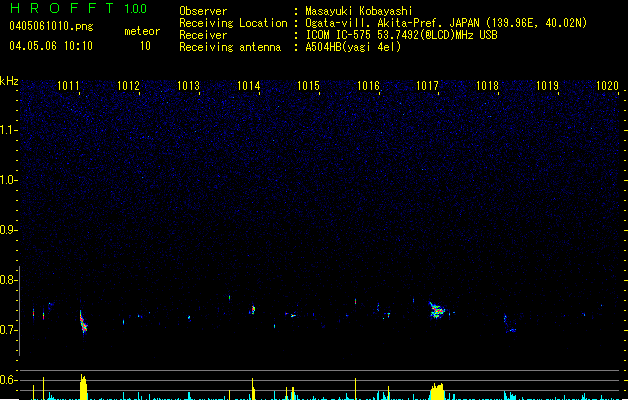Click the ICOM IC-575 53.7492 MHz USB text
Viewport: 629px width, 400px height.
click(402, 35)
